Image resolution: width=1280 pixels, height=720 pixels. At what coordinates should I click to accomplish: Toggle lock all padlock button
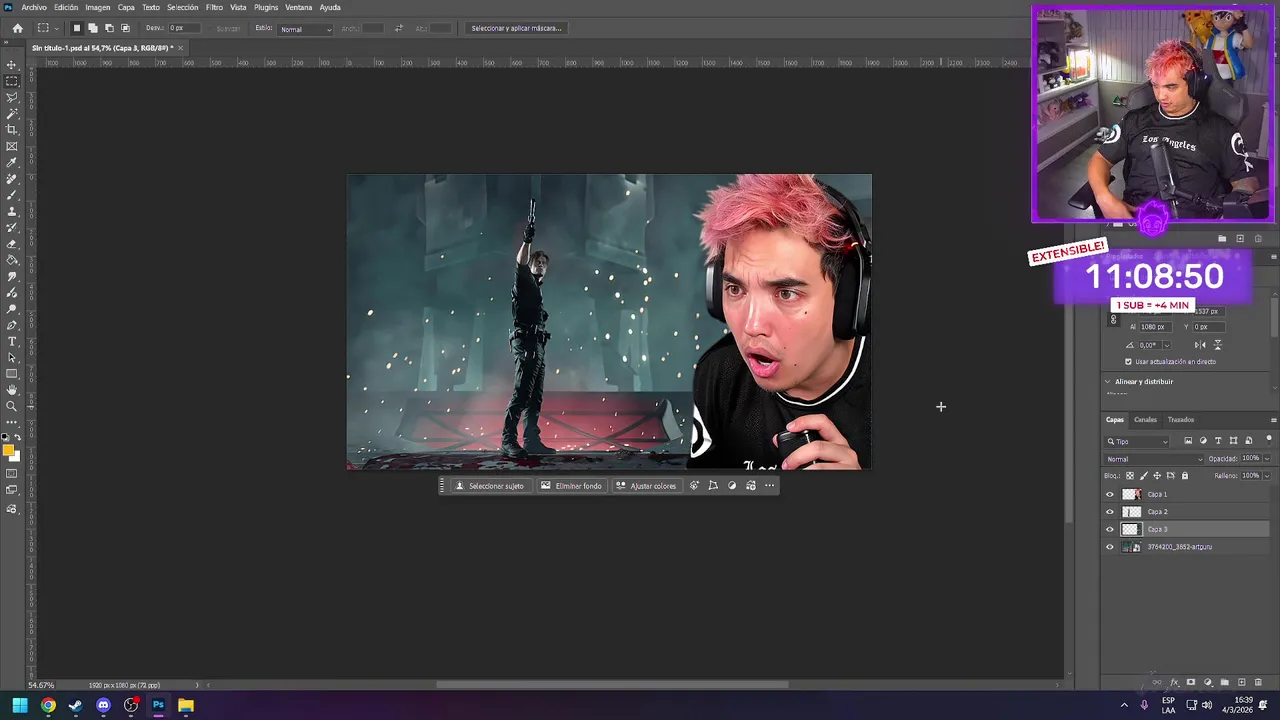(1185, 476)
